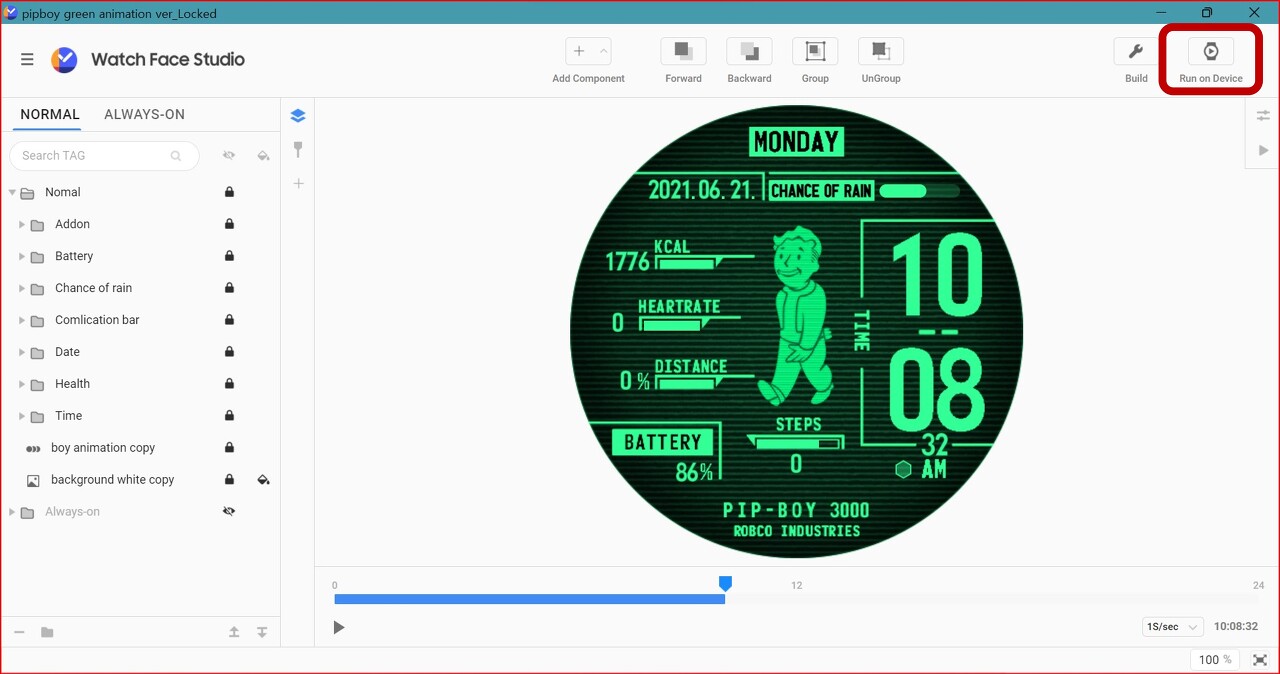This screenshot has height=674, width=1280.
Task: UnGroup the selected components
Action: 881,51
